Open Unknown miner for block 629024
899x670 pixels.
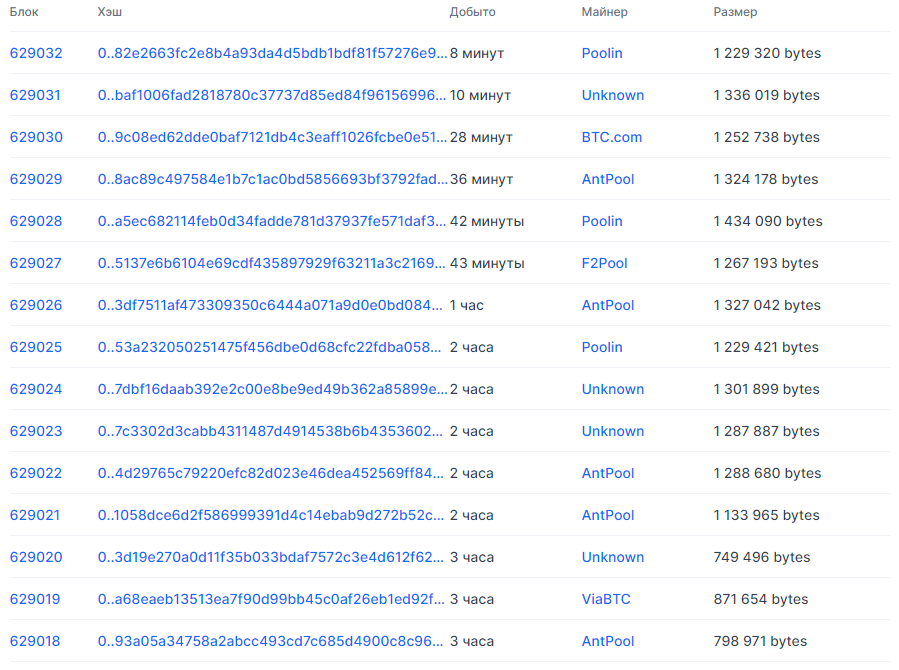point(613,389)
